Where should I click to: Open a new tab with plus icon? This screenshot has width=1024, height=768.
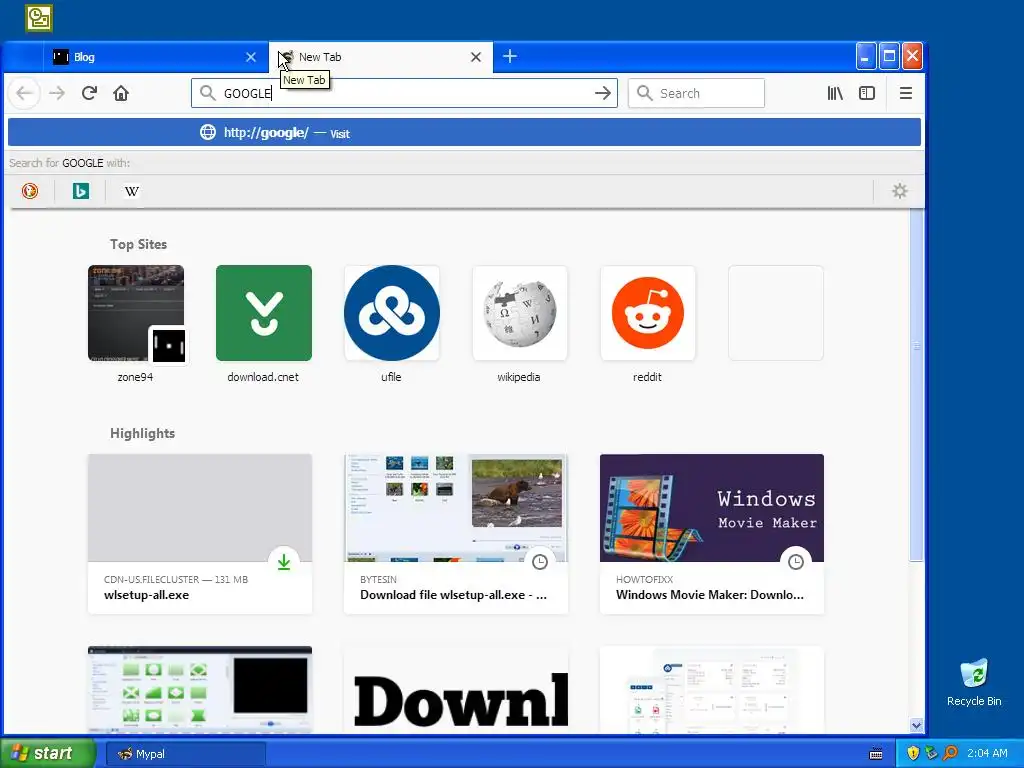(510, 57)
